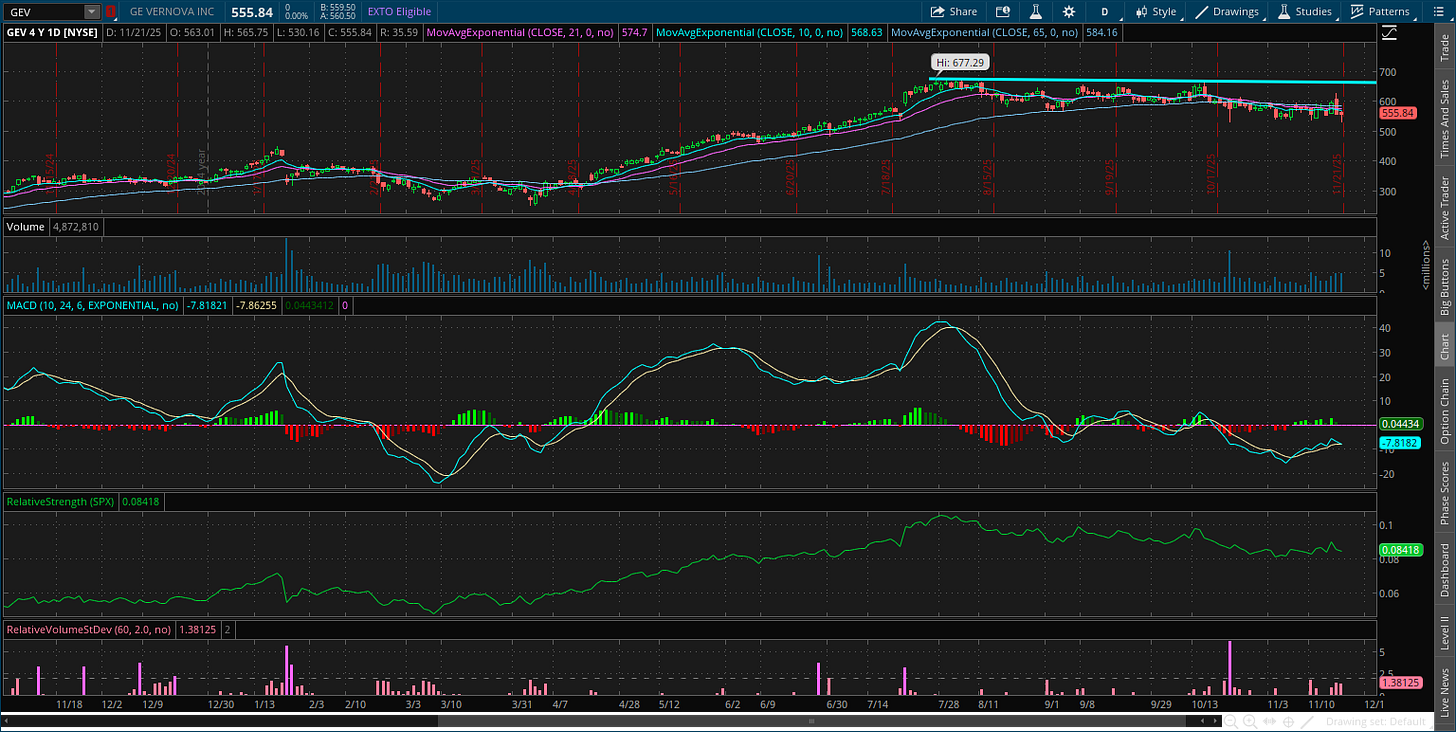1456x732 pixels.
Task: Click the 8/15/25 date marker on chart
Action: pyautogui.click(x=986, y=176)
